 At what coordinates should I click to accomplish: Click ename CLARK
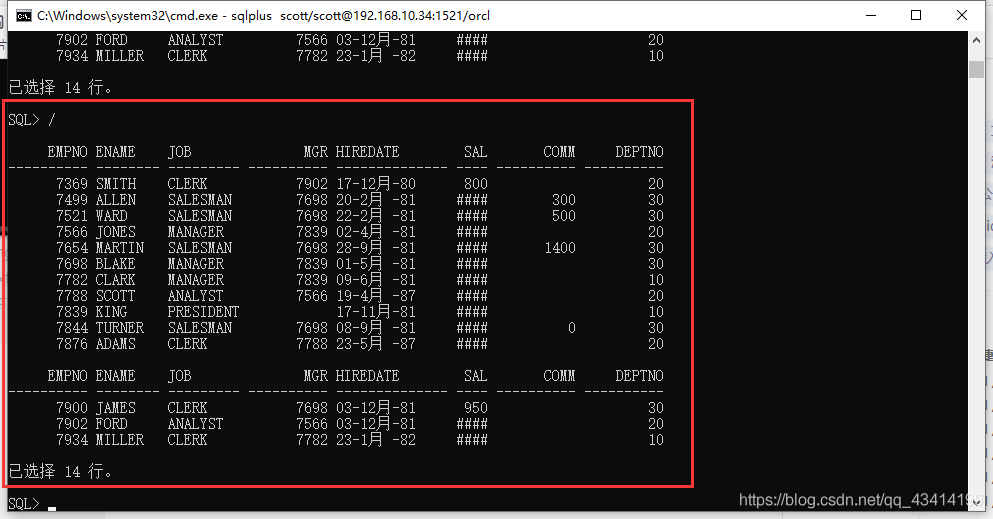[x=116, y=280]
